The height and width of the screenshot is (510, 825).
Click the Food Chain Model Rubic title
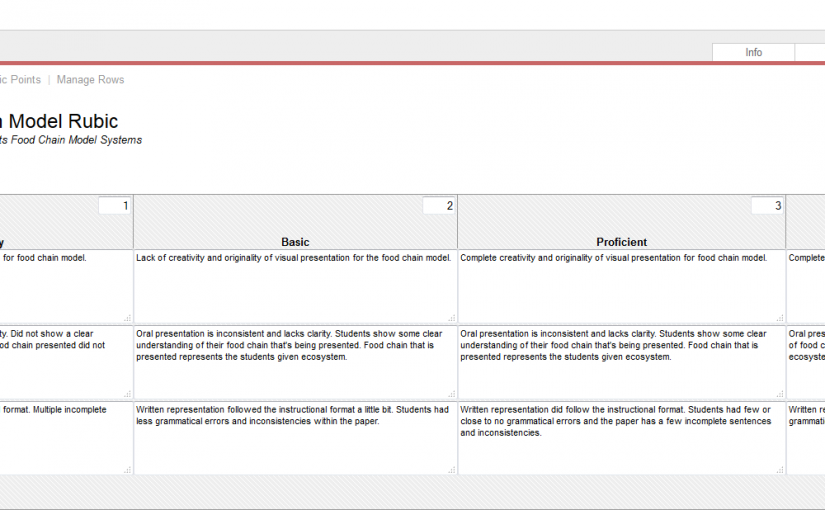click(x=60, y=122)
